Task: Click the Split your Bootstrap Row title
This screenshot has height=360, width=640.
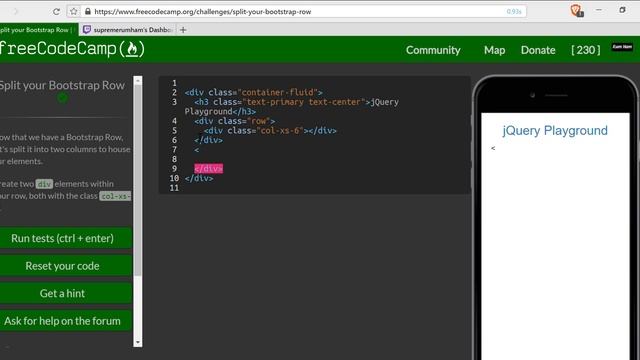Action: point(62,85)
